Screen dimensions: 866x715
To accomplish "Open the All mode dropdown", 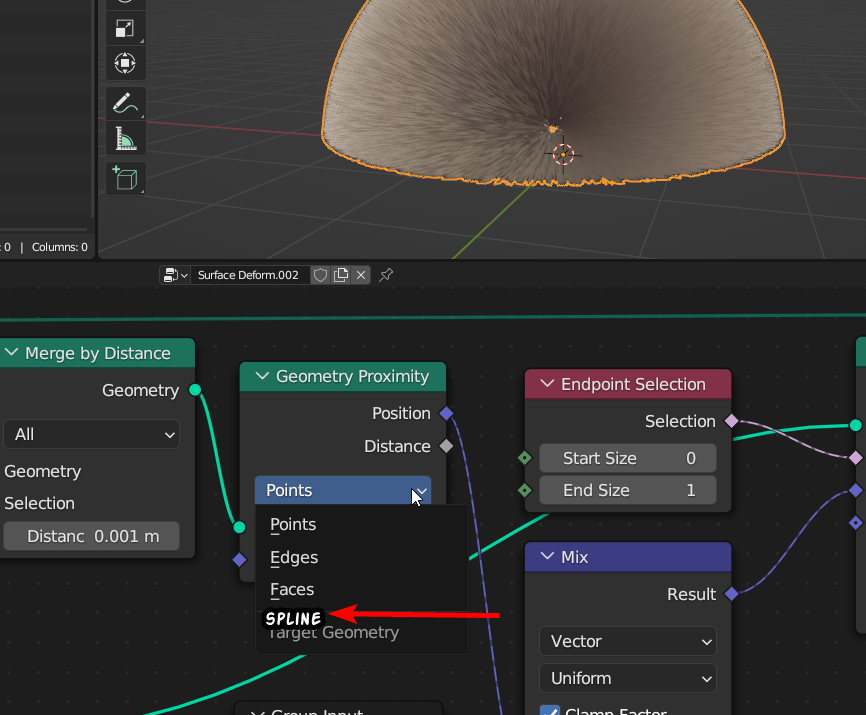I will [92, 435].
